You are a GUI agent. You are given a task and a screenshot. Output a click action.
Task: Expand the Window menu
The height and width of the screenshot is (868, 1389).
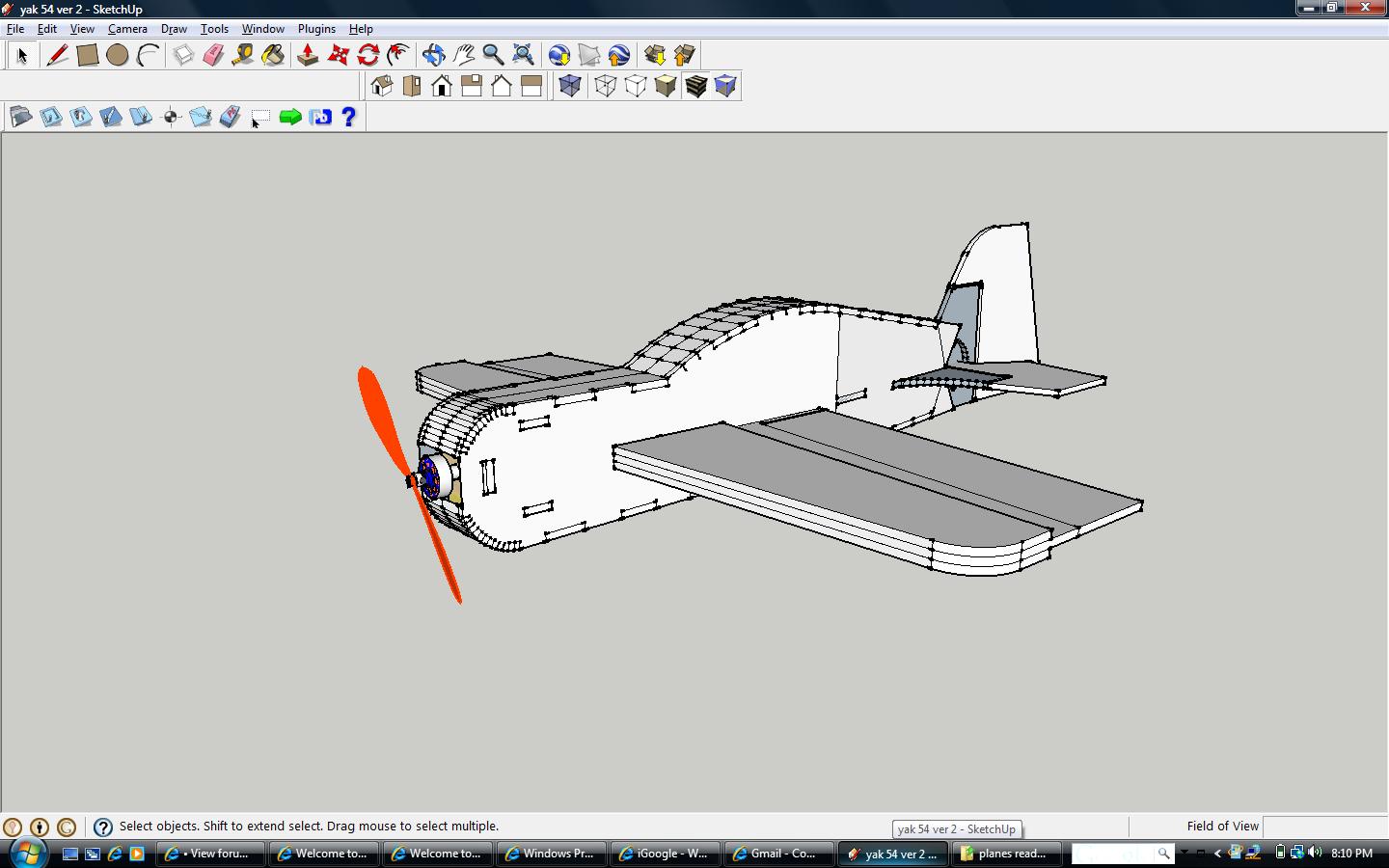click(262, 29)
